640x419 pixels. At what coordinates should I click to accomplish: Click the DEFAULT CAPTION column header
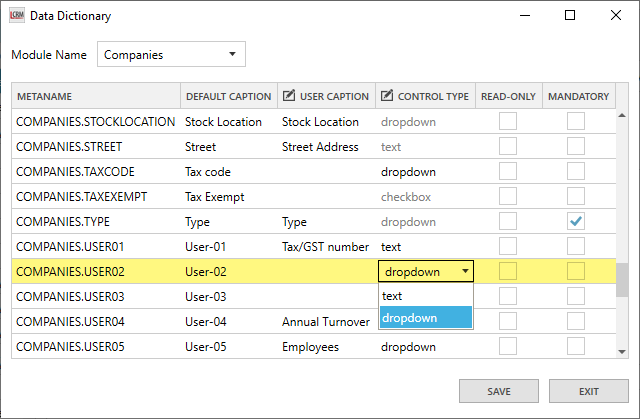[229, 96]
